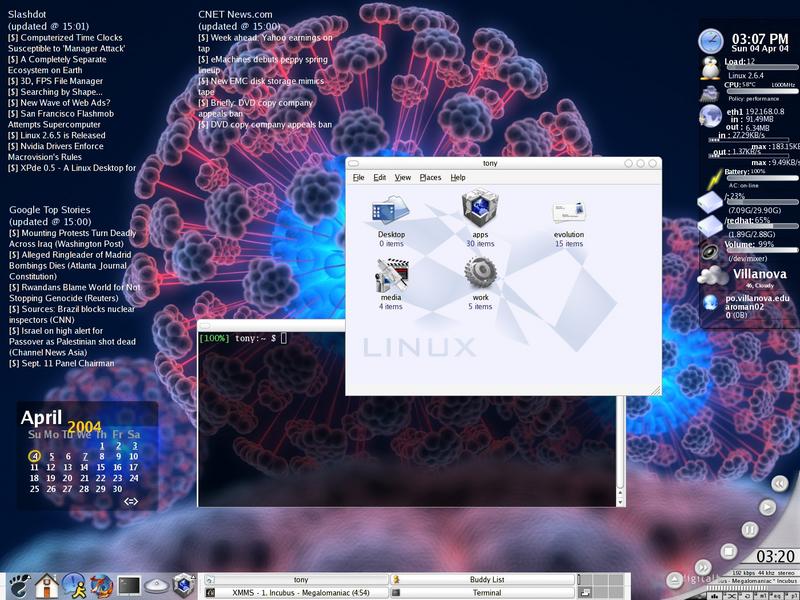The image size is (800, 600).
Task: Launch the Firefox browser from the panel
Action: point(102,586)
